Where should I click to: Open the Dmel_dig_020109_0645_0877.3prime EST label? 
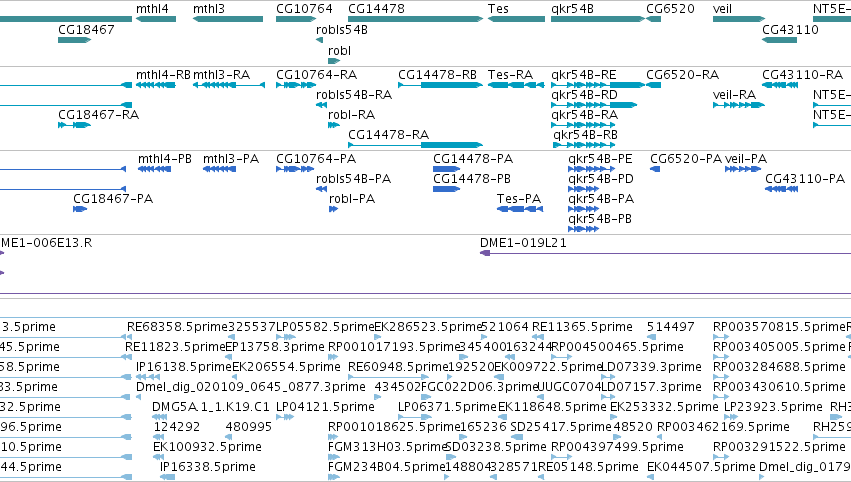251,388
